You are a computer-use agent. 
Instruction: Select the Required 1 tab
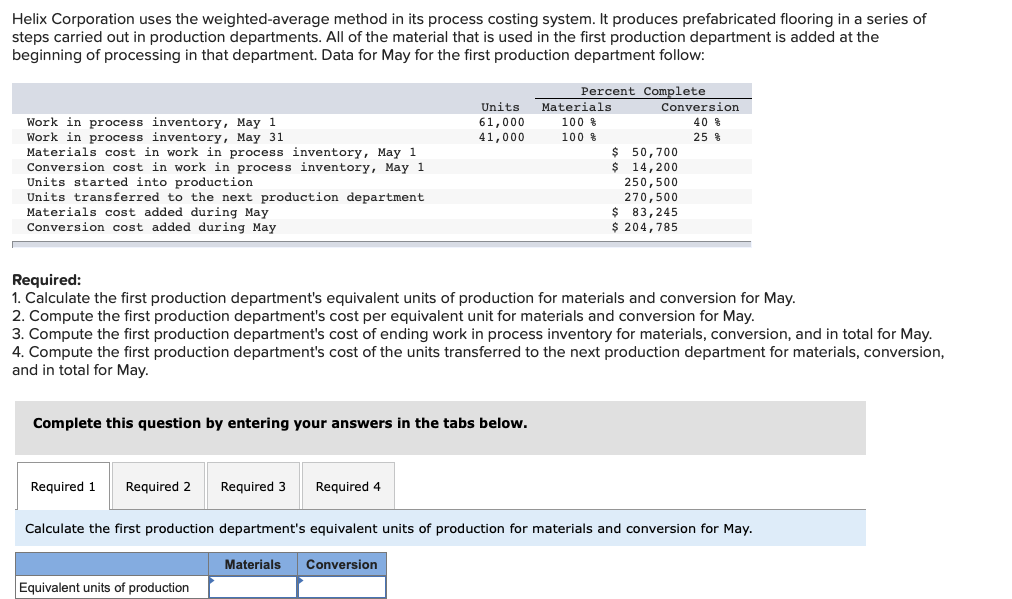63,486
